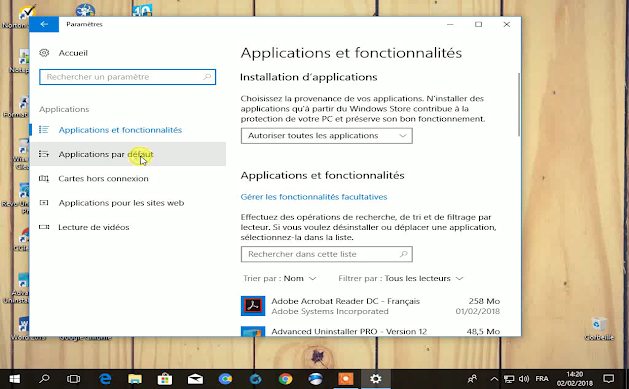Click the Applications pour les sites web icon
The image size is (629, 389).
tap(44, 203)
